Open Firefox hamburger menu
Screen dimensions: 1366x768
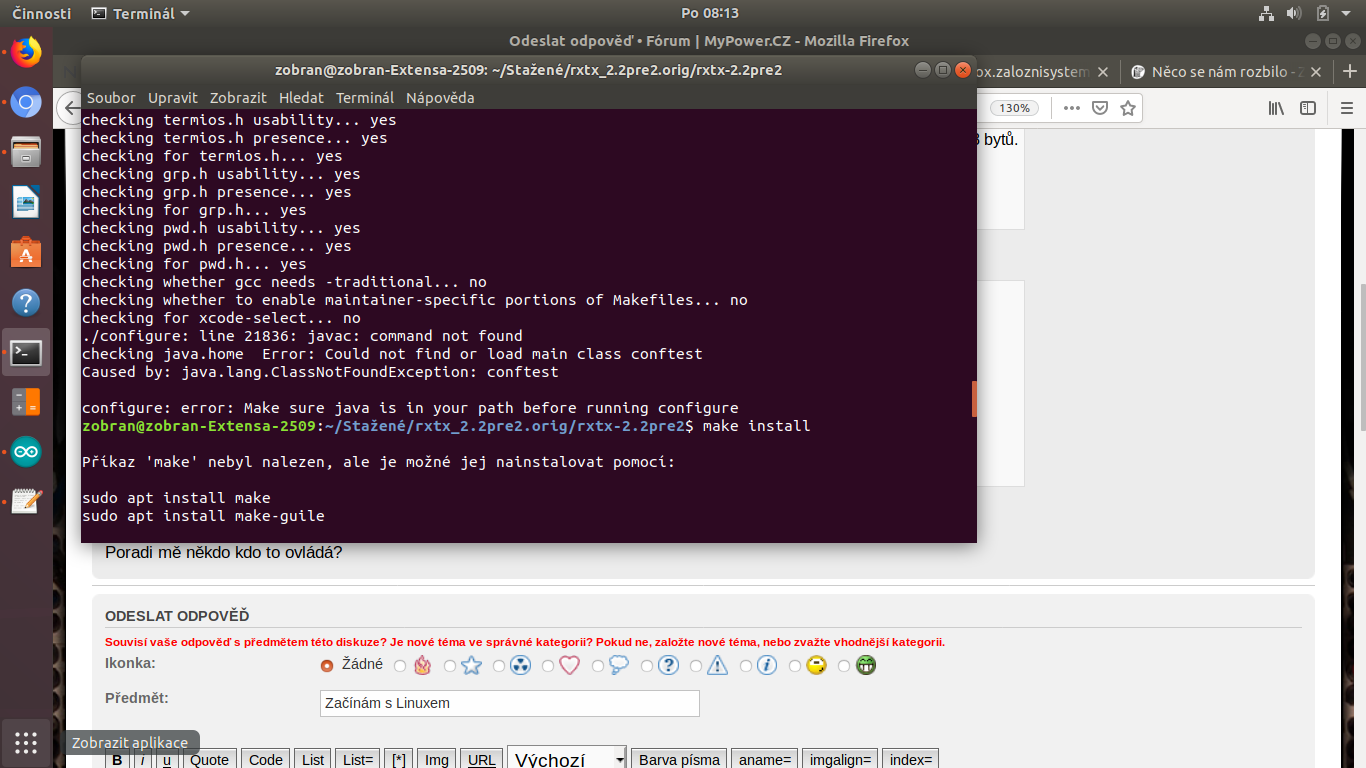pyautogui.click(x=1348, y=108)
